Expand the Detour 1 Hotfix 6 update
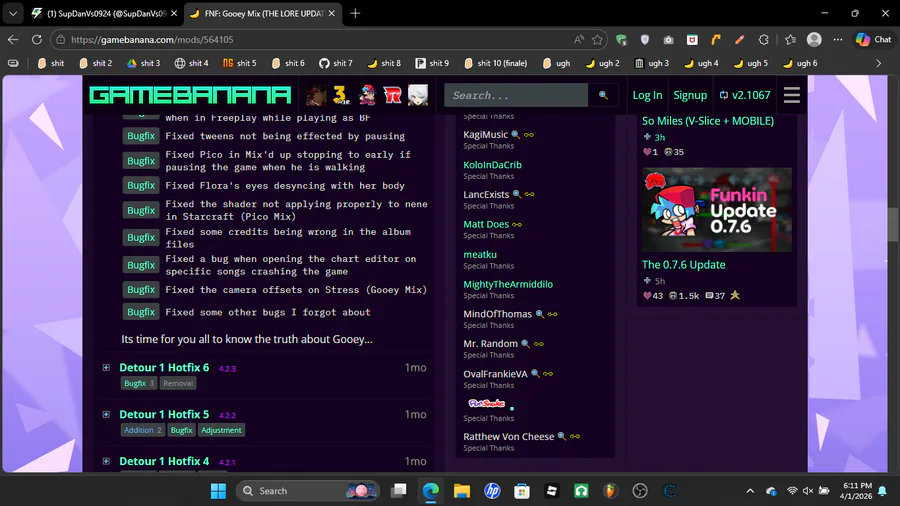900x506 pixels. pos(106,367)
